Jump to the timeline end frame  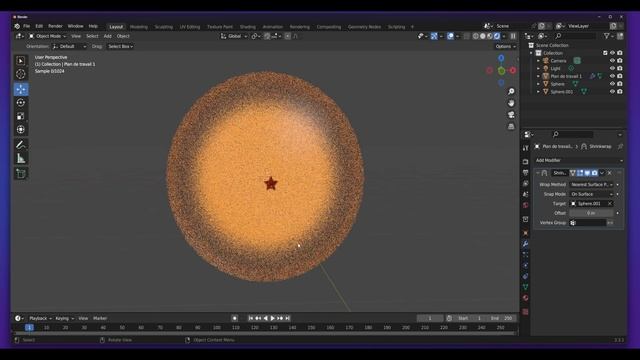click(x=287, y=318)
